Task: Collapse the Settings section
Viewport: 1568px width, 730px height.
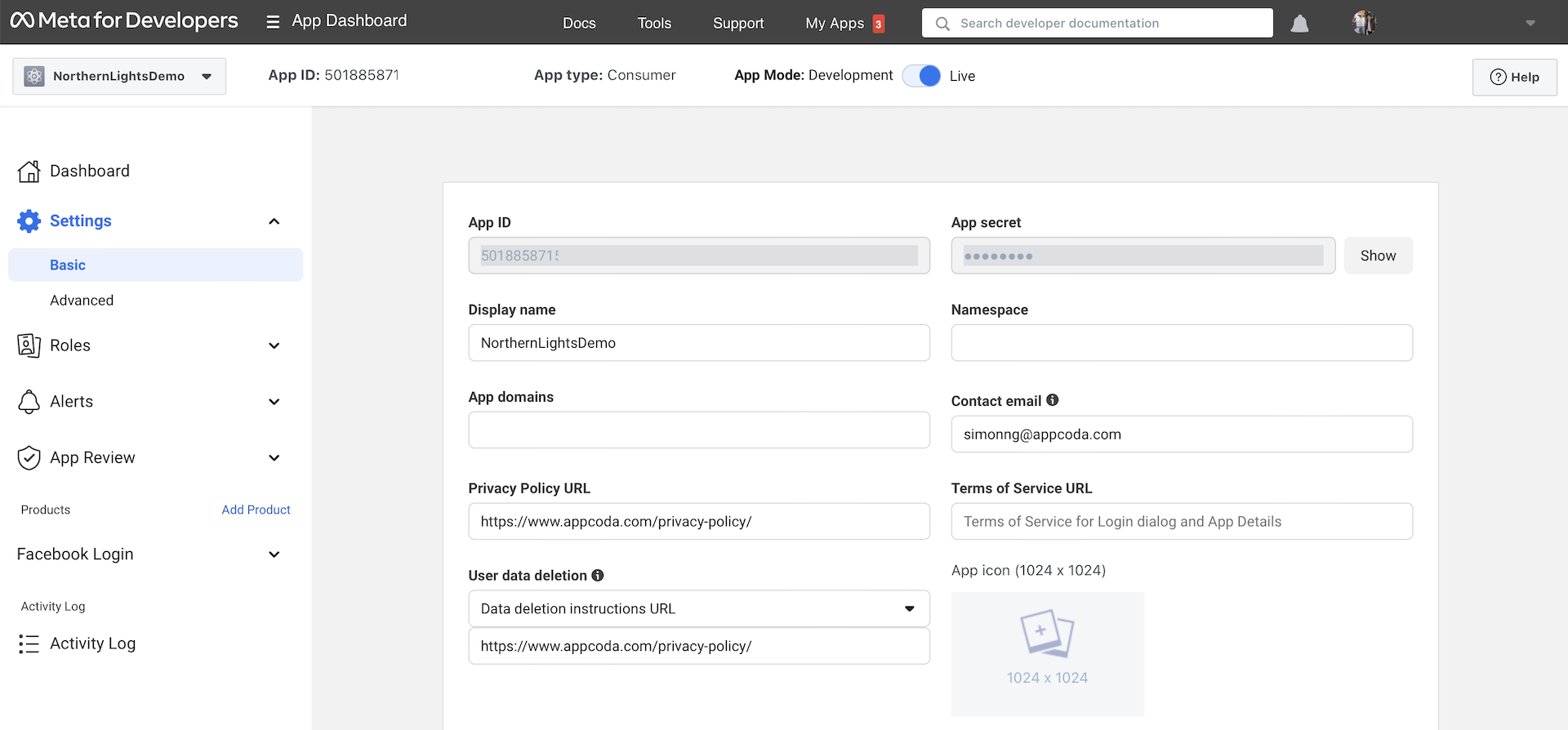Action: tap(274, 221)
